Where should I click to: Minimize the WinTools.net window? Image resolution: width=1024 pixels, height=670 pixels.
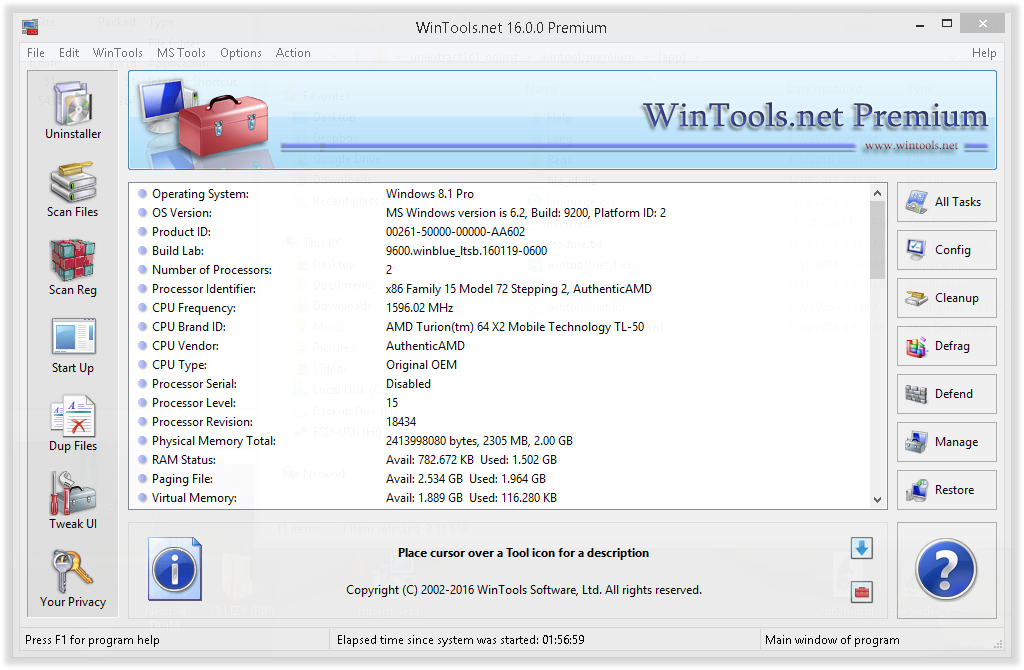coord(920,25)
